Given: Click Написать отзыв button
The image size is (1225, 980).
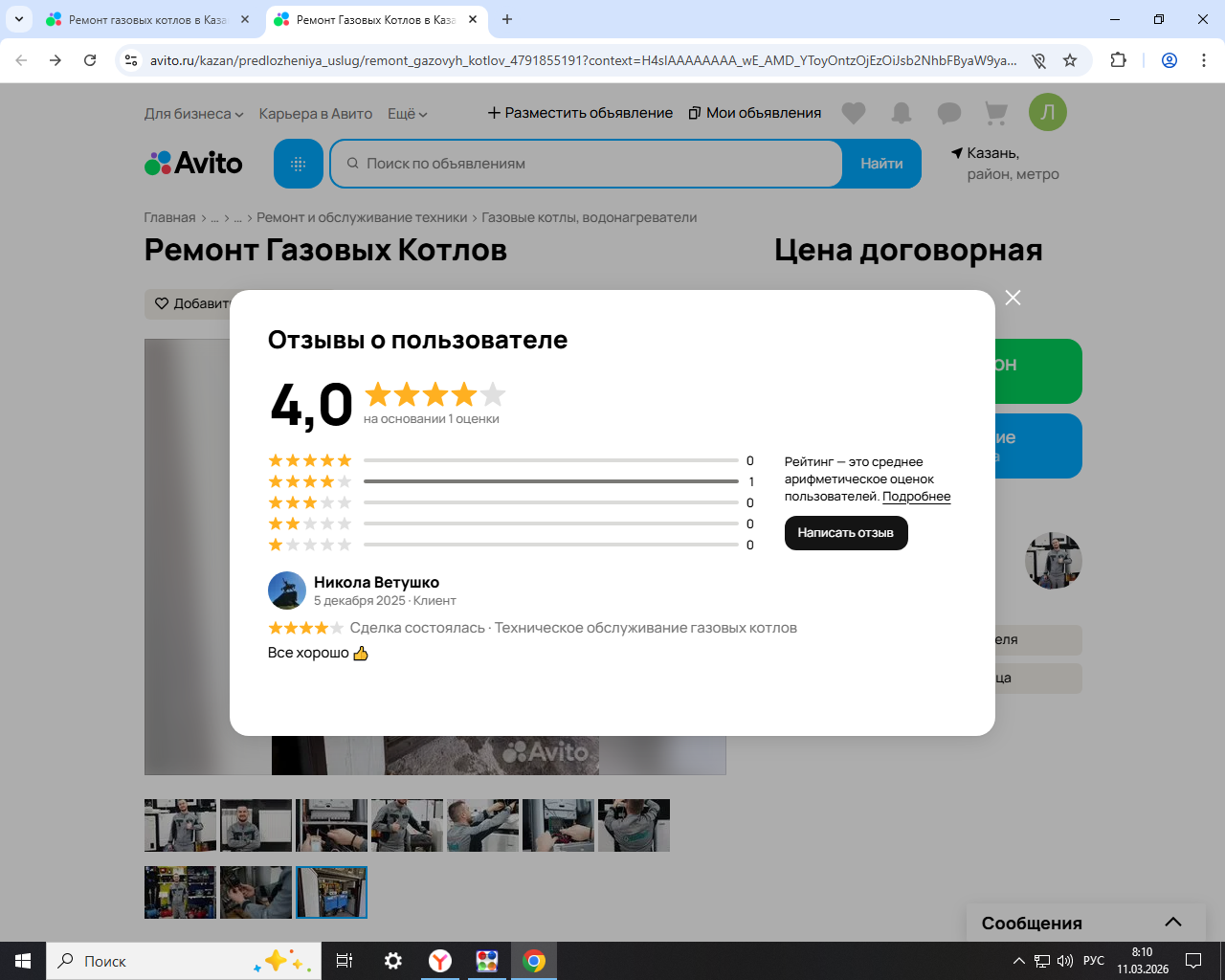Looking at the screenshot, I should click(846, 533).
